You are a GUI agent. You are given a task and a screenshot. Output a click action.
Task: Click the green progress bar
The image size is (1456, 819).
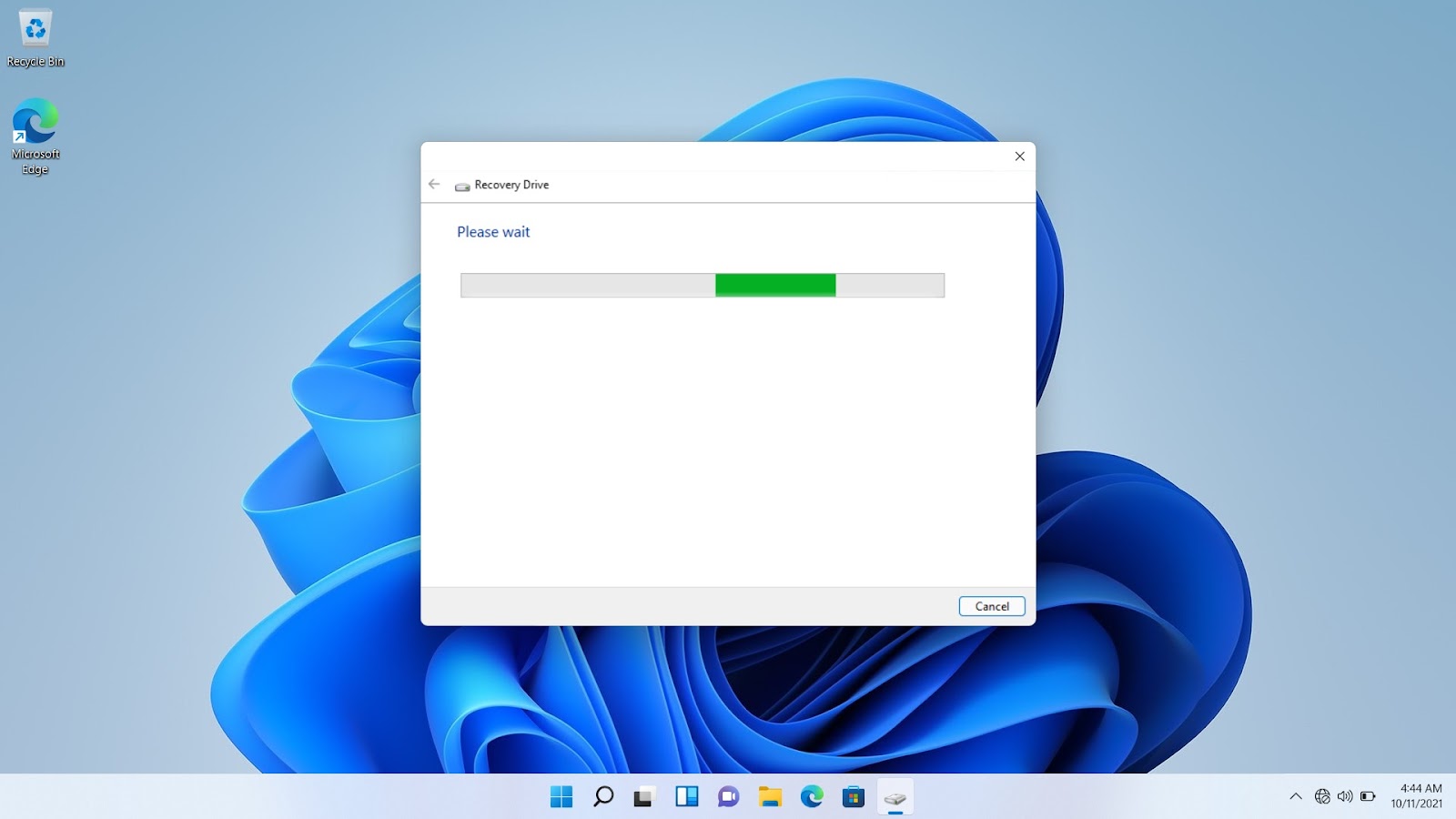(x=774, y=285)
